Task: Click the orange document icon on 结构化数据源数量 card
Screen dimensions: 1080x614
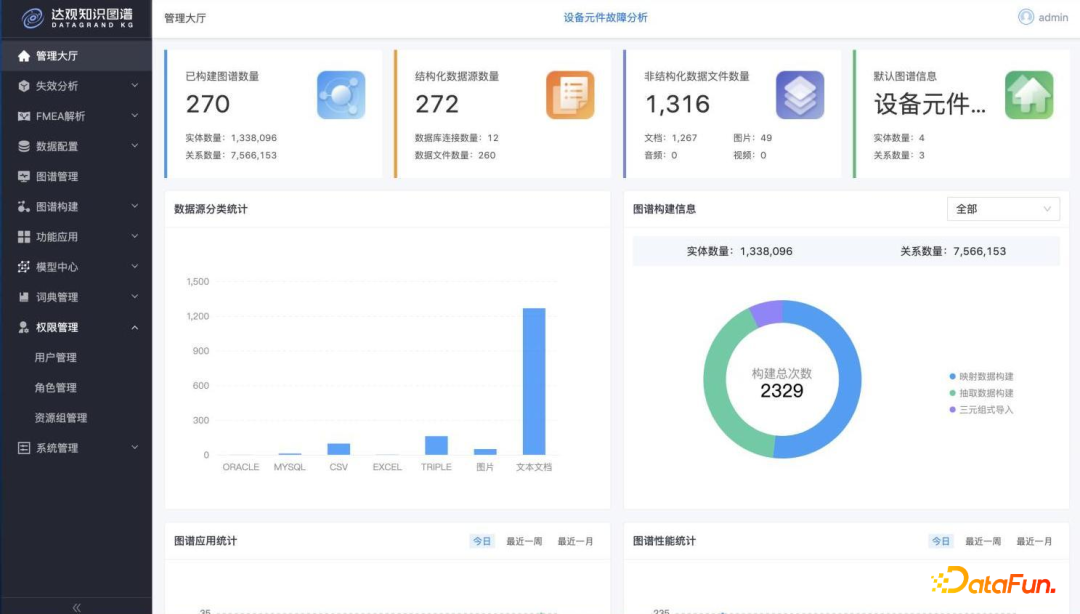Action: [570, 95]
